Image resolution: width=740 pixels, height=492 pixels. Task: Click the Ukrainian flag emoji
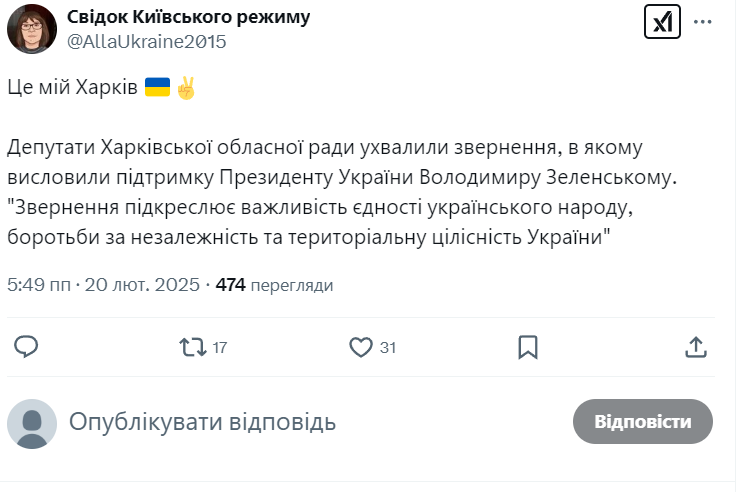tap(157, 88)
